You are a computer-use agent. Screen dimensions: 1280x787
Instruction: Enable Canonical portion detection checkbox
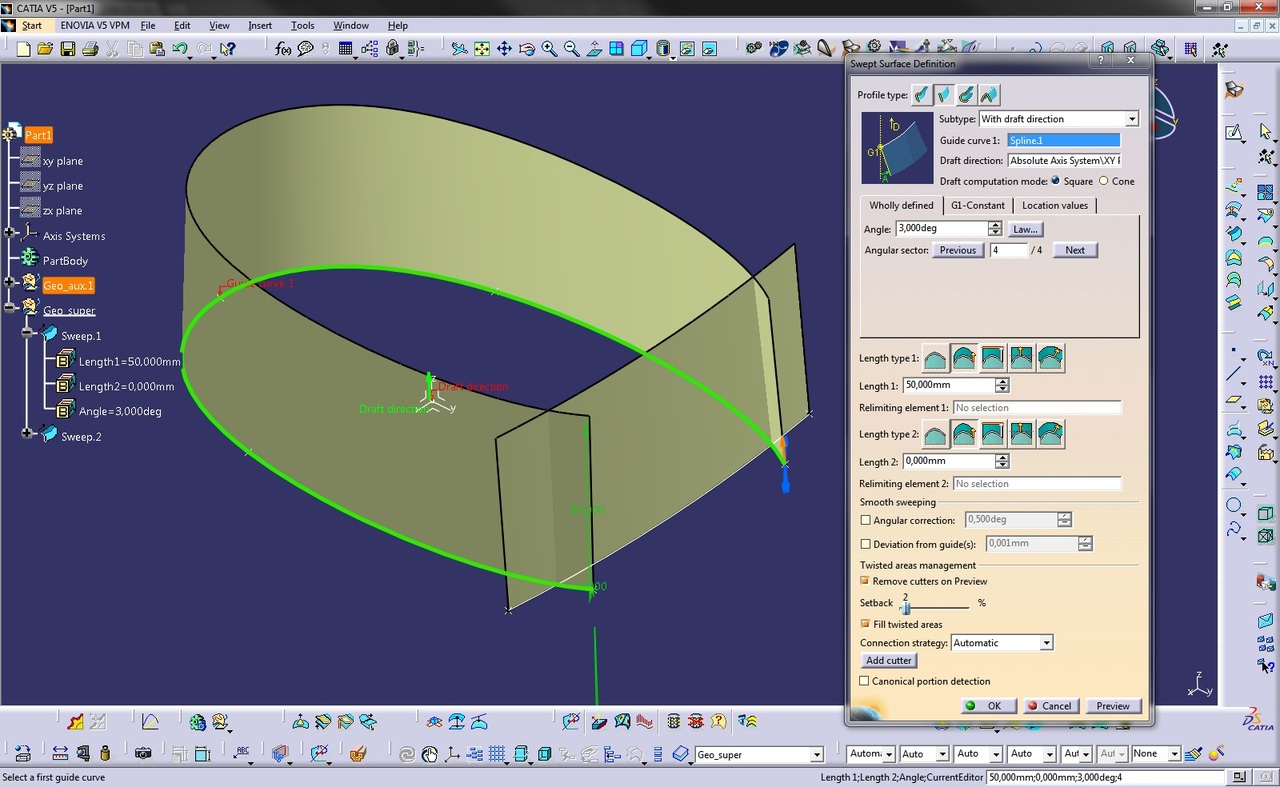pyautogui.click(x=865, y=681)
